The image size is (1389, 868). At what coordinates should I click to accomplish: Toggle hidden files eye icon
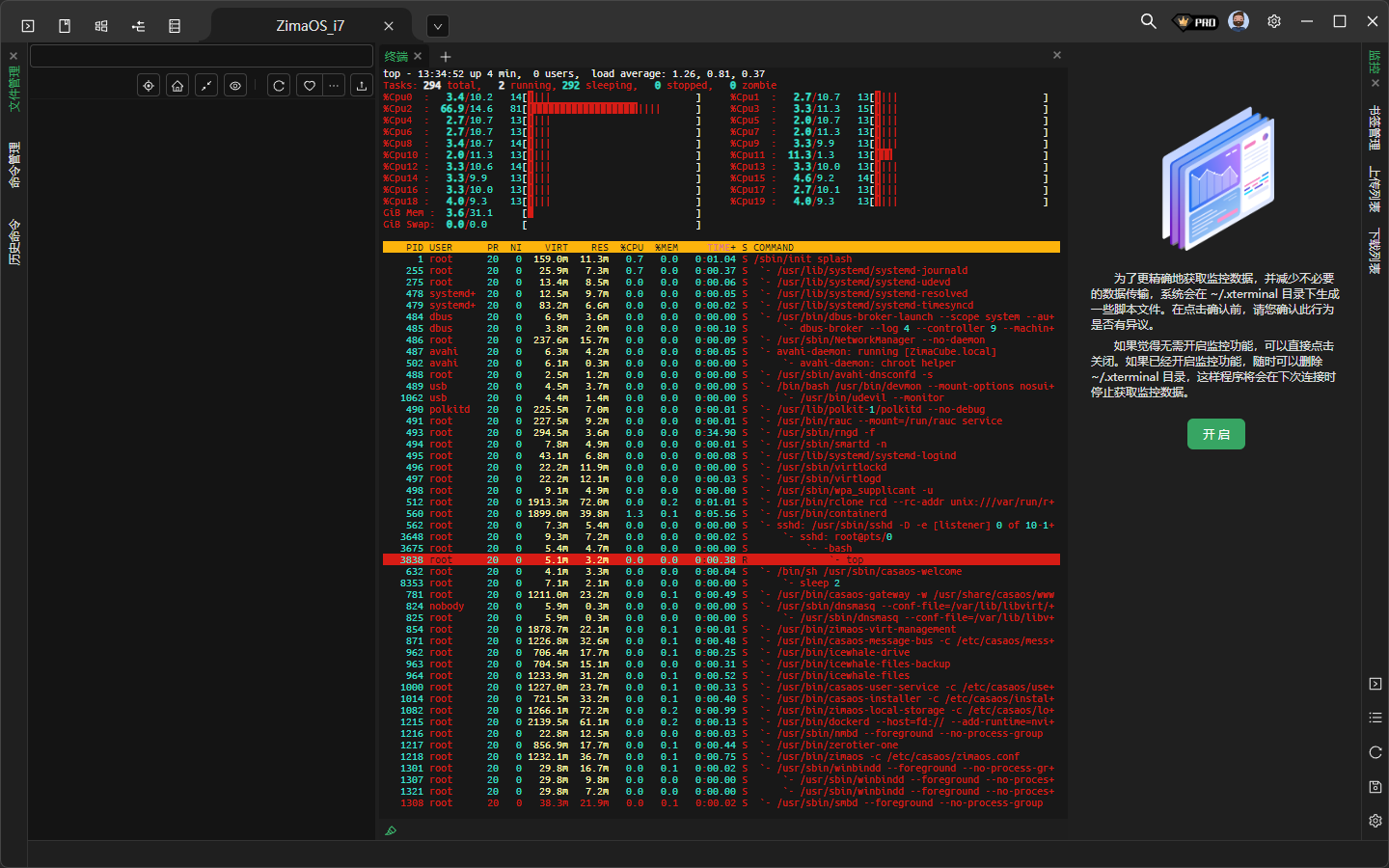[x=235, y=86]
